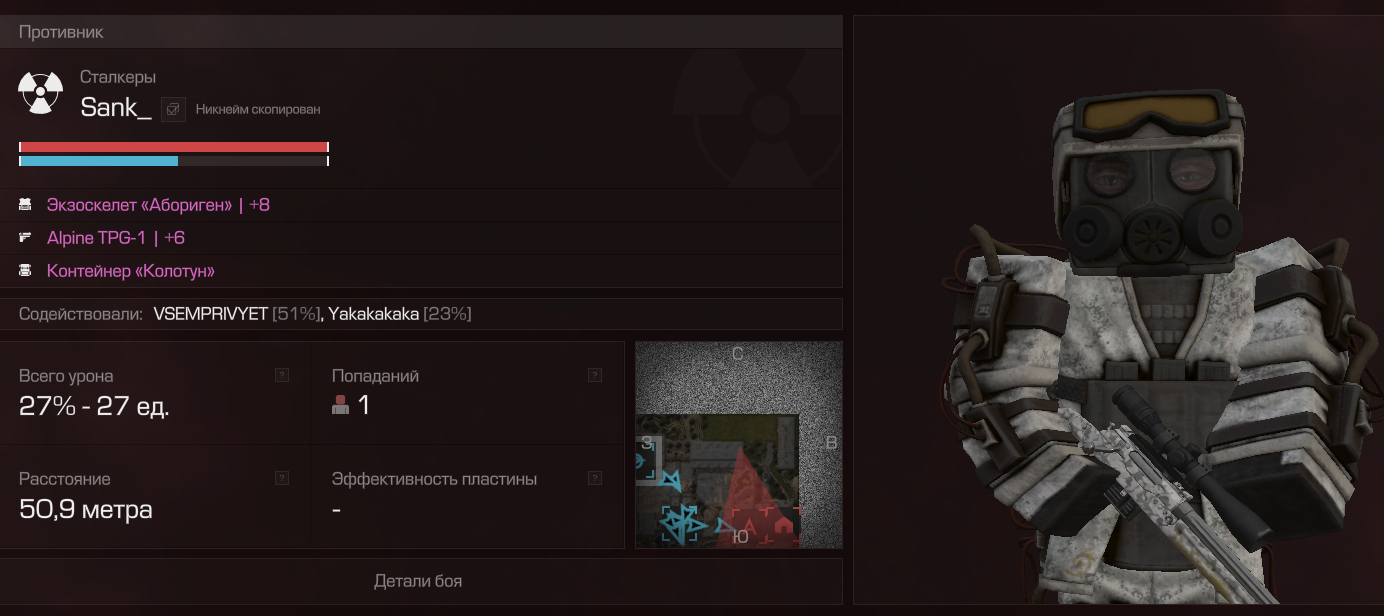
Task: Click the help icon for Эффективность пластины
Action: coord(595,478)
